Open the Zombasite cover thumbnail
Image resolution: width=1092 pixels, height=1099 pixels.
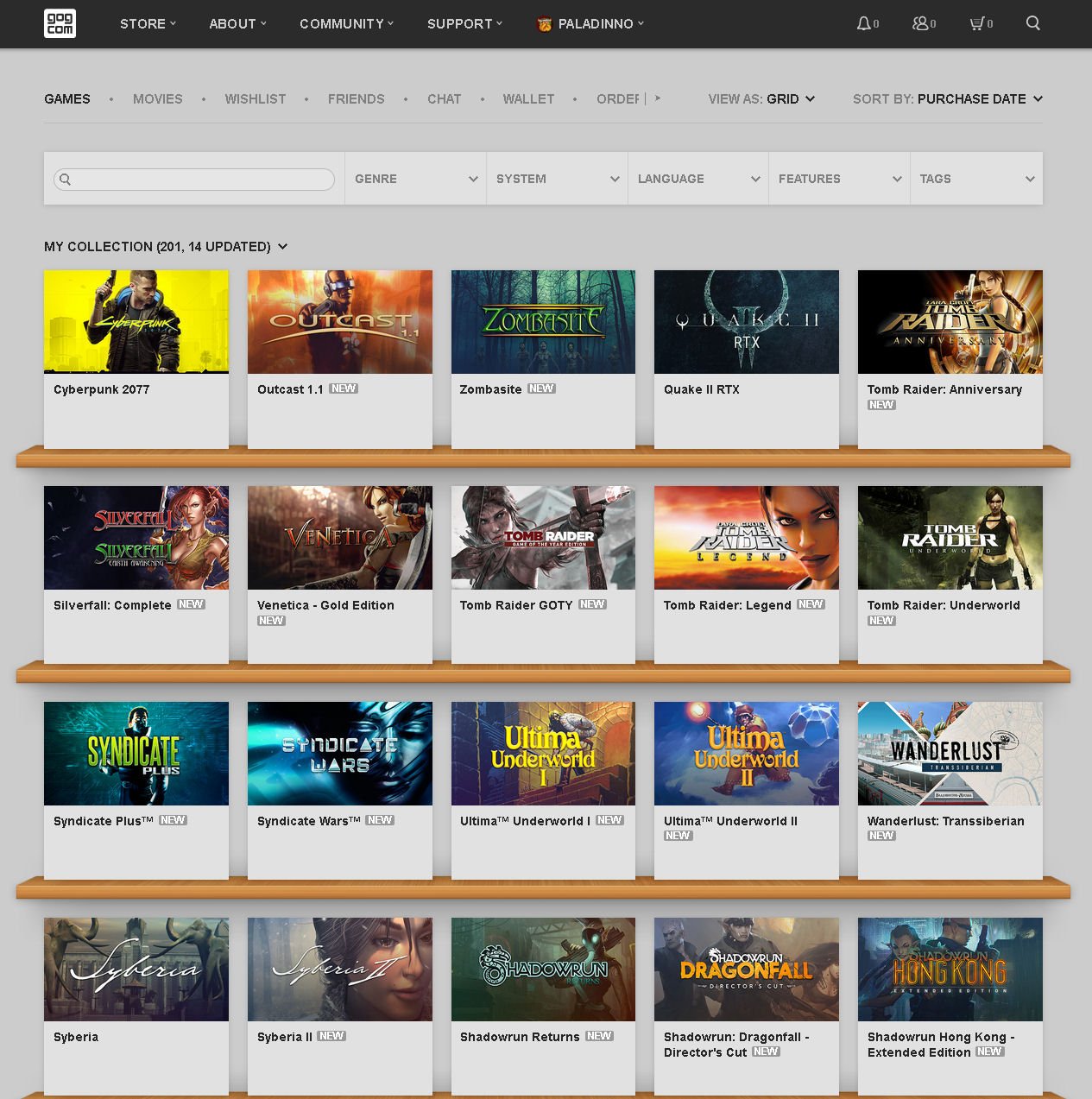(x=543, y=322)
